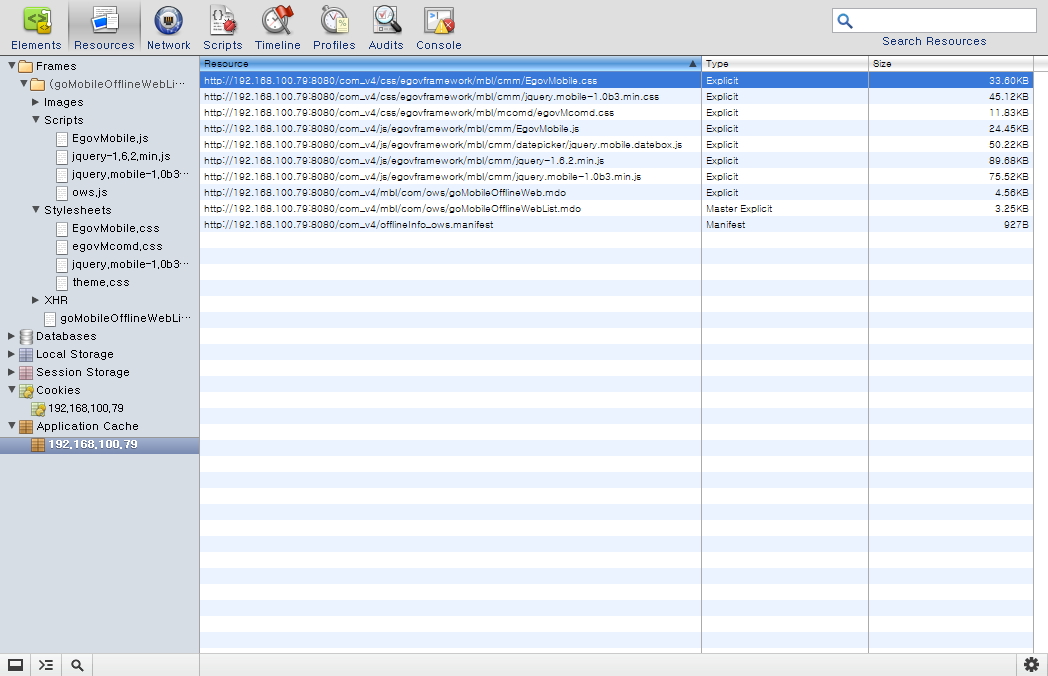Sort by the Resource column header
Image resolution: width=1048 pixels, height=676 pixels.
[450, 63]
